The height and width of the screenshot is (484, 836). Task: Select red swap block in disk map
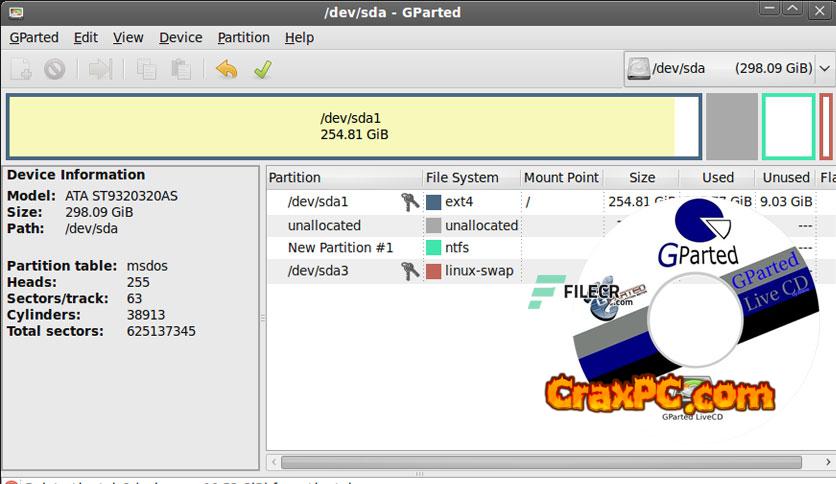(x=826, y=126)
